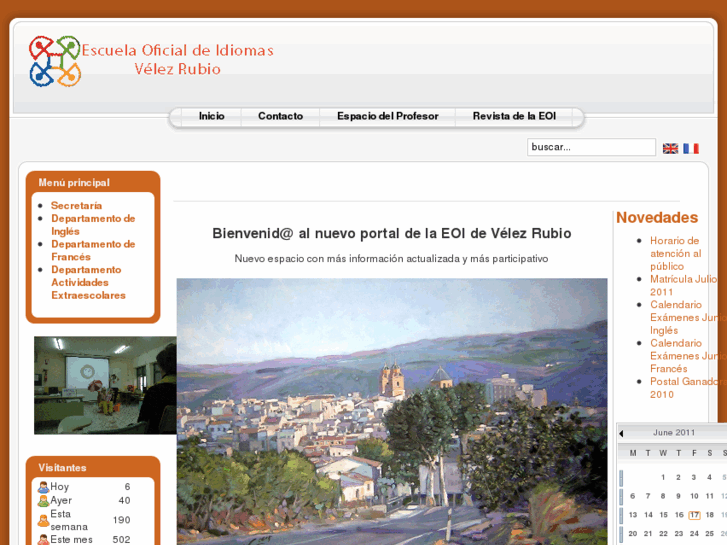The image size is (727, 545).
Task: Click the Esta semana visitor icon
Action: click(44, 520)
